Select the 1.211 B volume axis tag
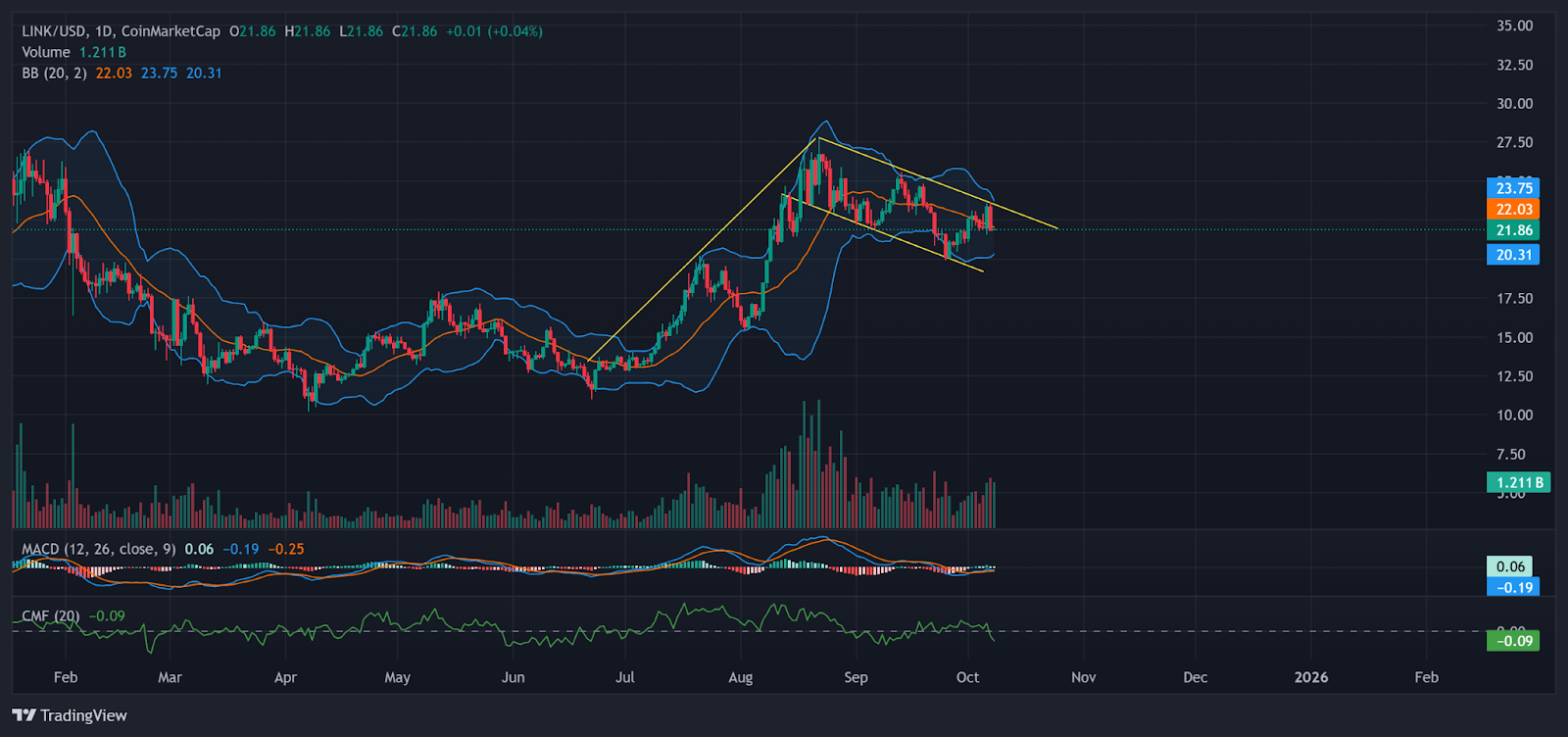Image resolution: width=1568 pixels, height=737 pixels. coord(1518,482)
